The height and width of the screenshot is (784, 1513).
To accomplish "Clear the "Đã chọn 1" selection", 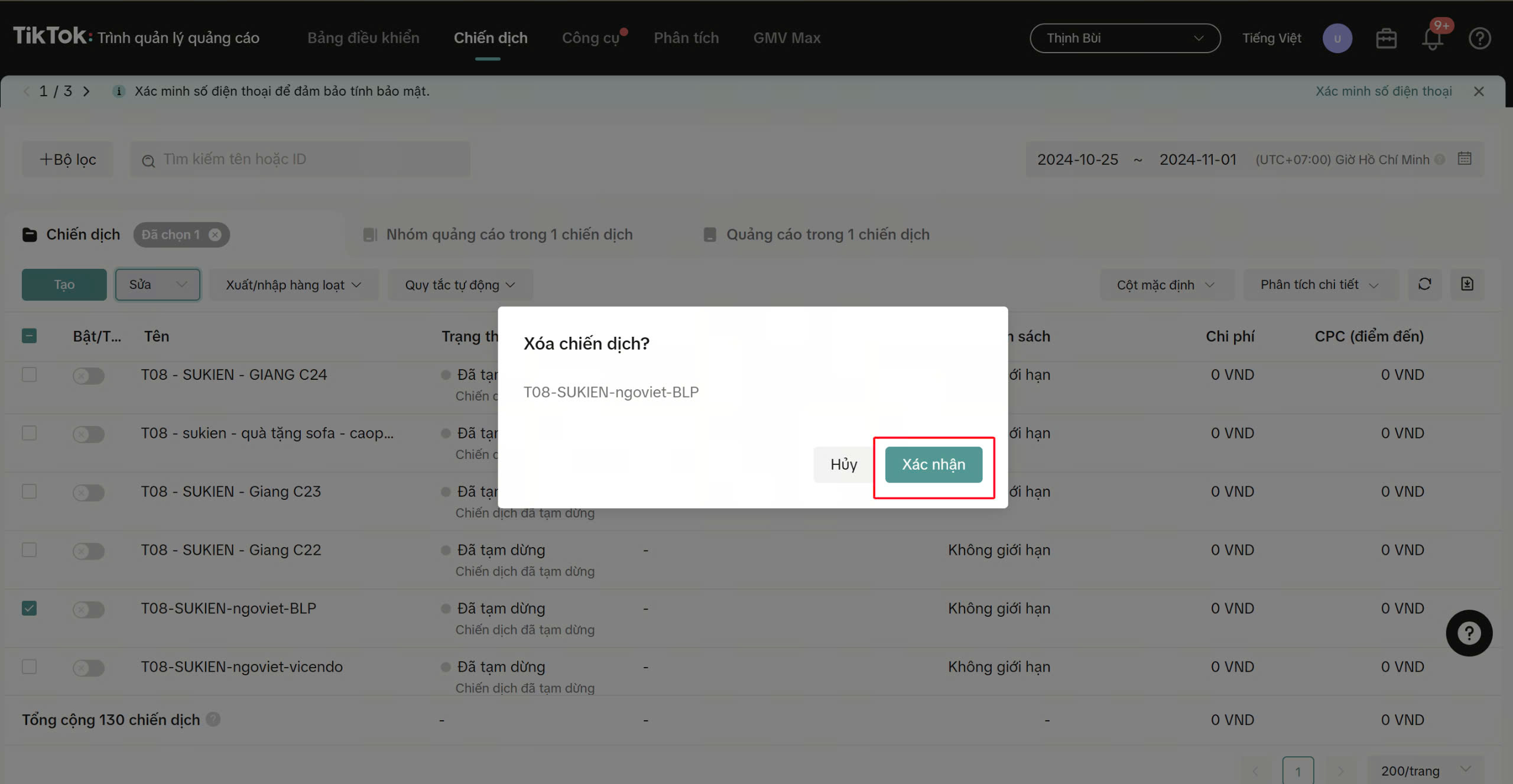I will click(x=215, y=235).
